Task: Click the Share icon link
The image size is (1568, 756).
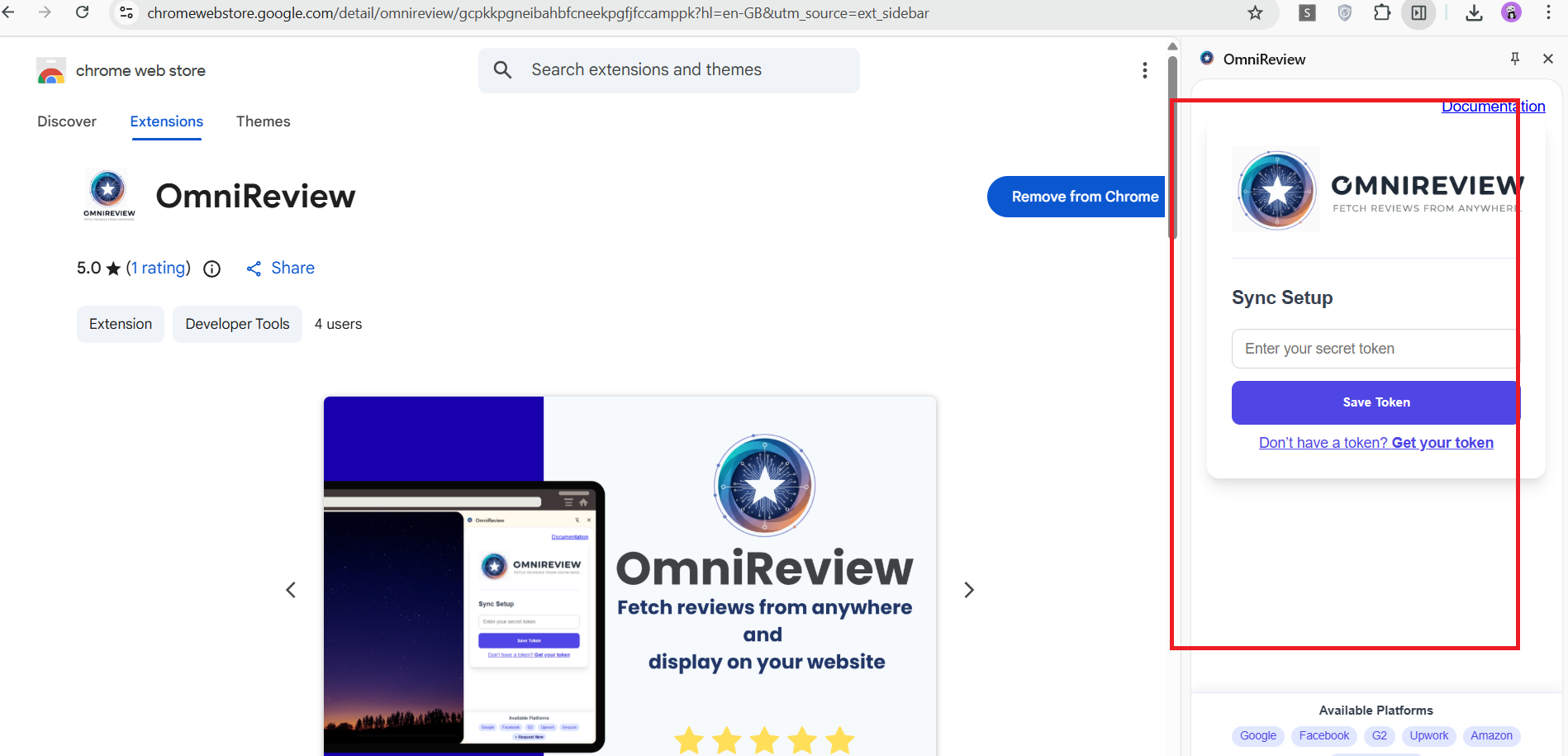Action: point(254,269)
